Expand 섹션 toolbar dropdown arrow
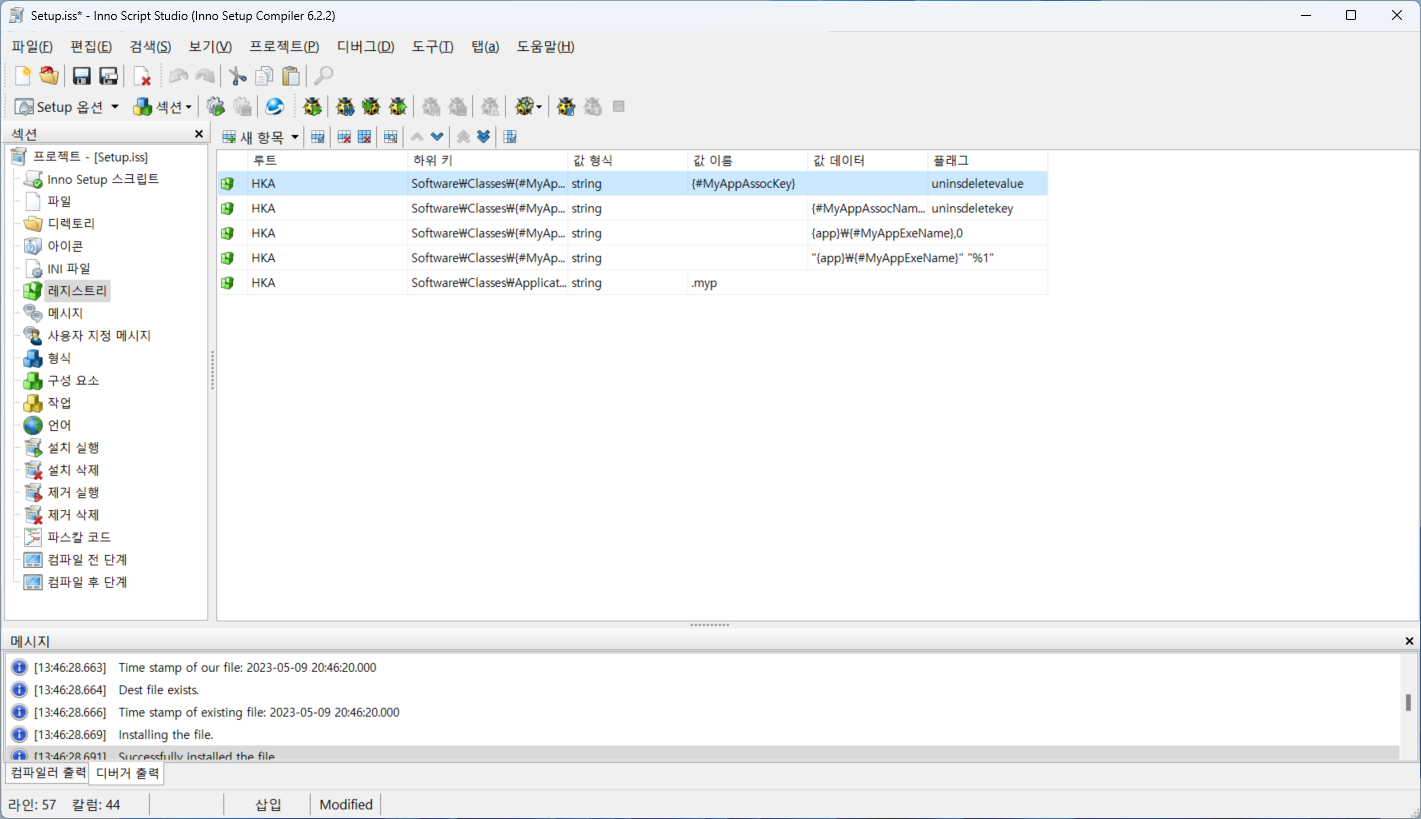 [188, 106]
